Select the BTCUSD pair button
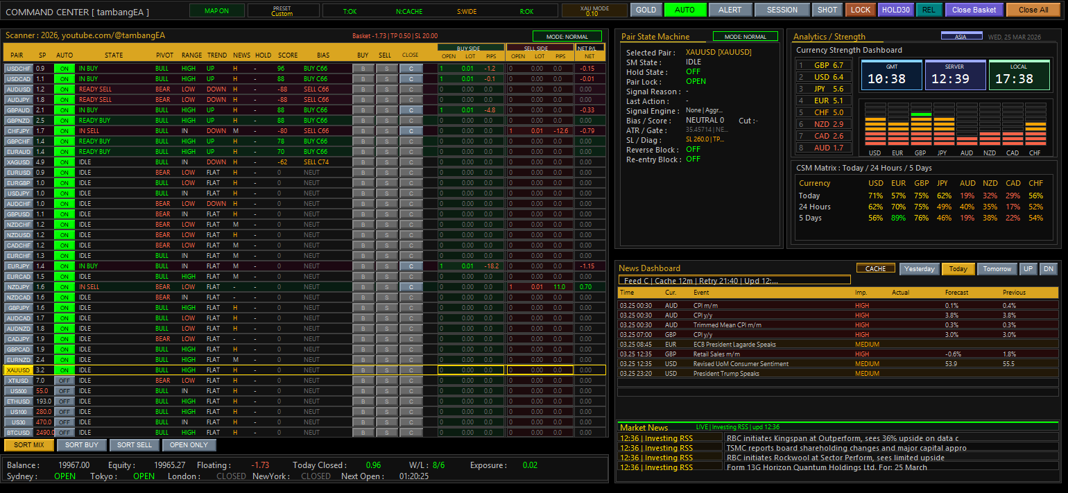Viewport: 1068px width, 493px height. (17, 432)
